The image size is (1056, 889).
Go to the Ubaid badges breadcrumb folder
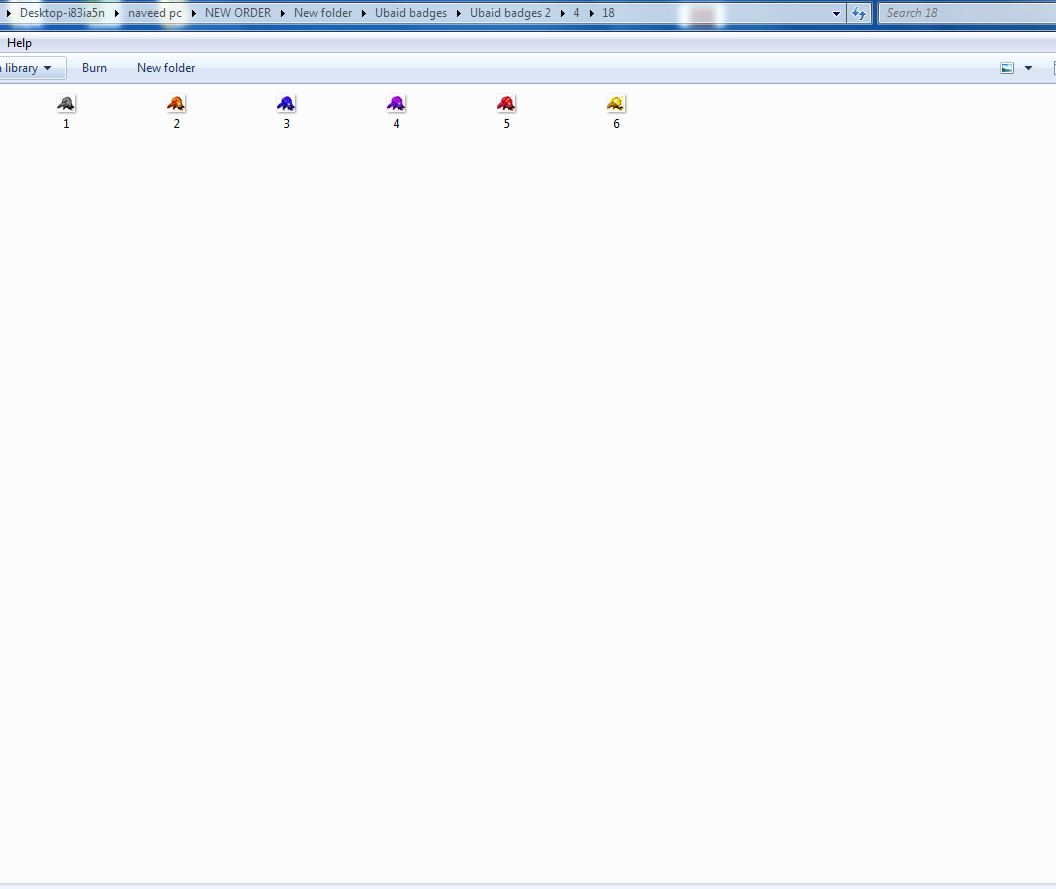(411, 13)
